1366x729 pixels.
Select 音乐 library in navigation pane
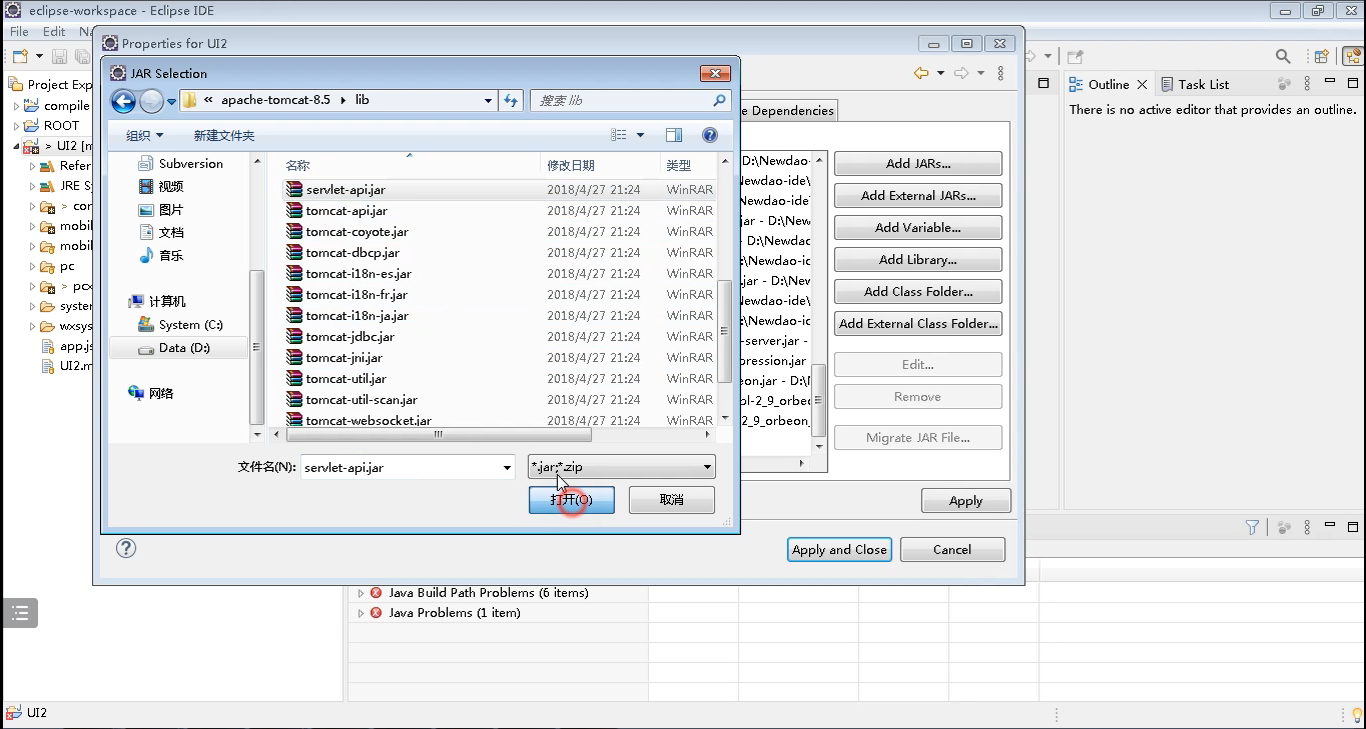tap(171, 255)
